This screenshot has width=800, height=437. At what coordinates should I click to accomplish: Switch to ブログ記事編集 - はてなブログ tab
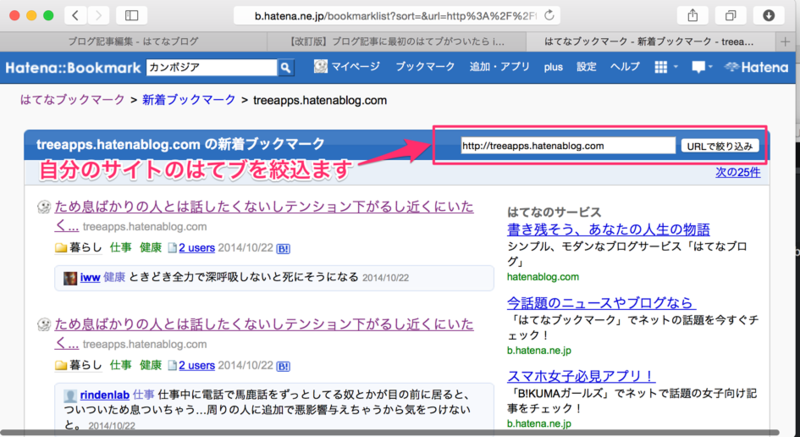tap(133, 42)
